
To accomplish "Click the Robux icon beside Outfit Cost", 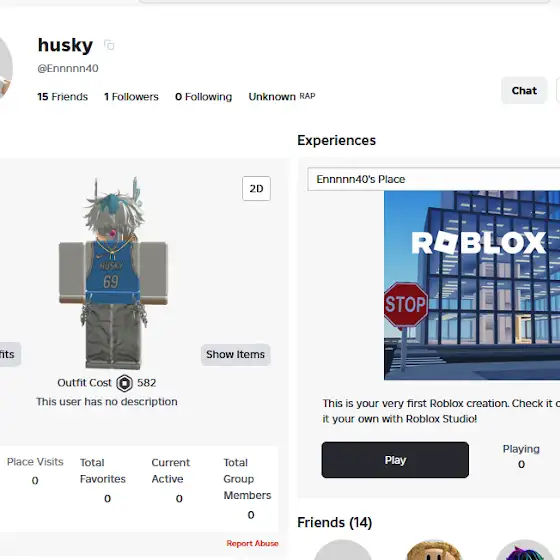I will pos(124,383).
